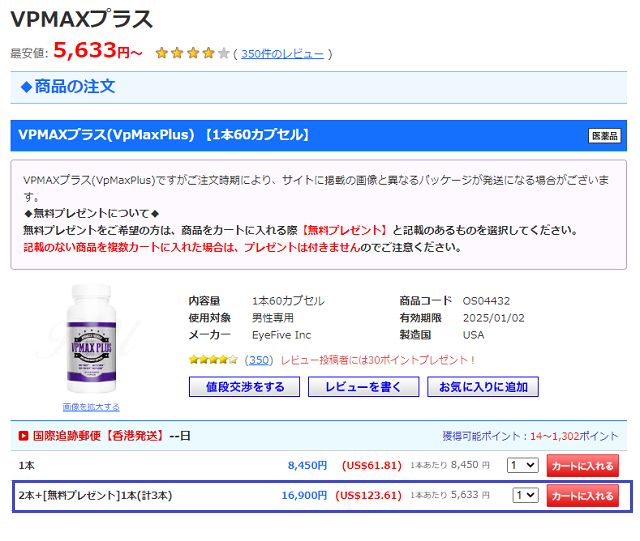Click the 8,450円 price text
Image resolution: width=640 pixels, height=541 pixels.
(x=307, y=465)
